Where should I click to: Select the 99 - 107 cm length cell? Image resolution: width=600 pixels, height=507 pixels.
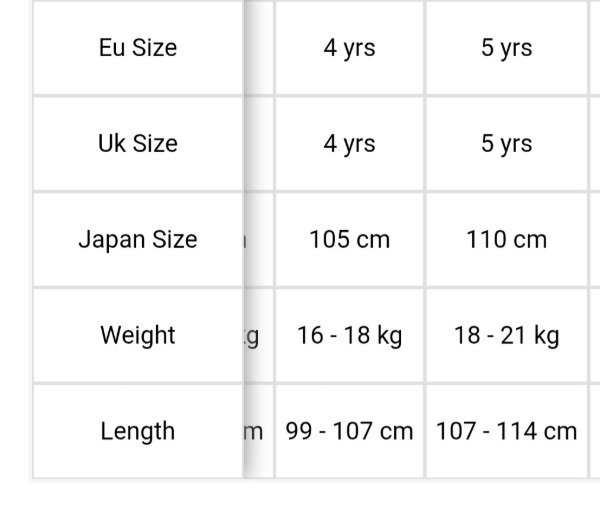(349, 431)
